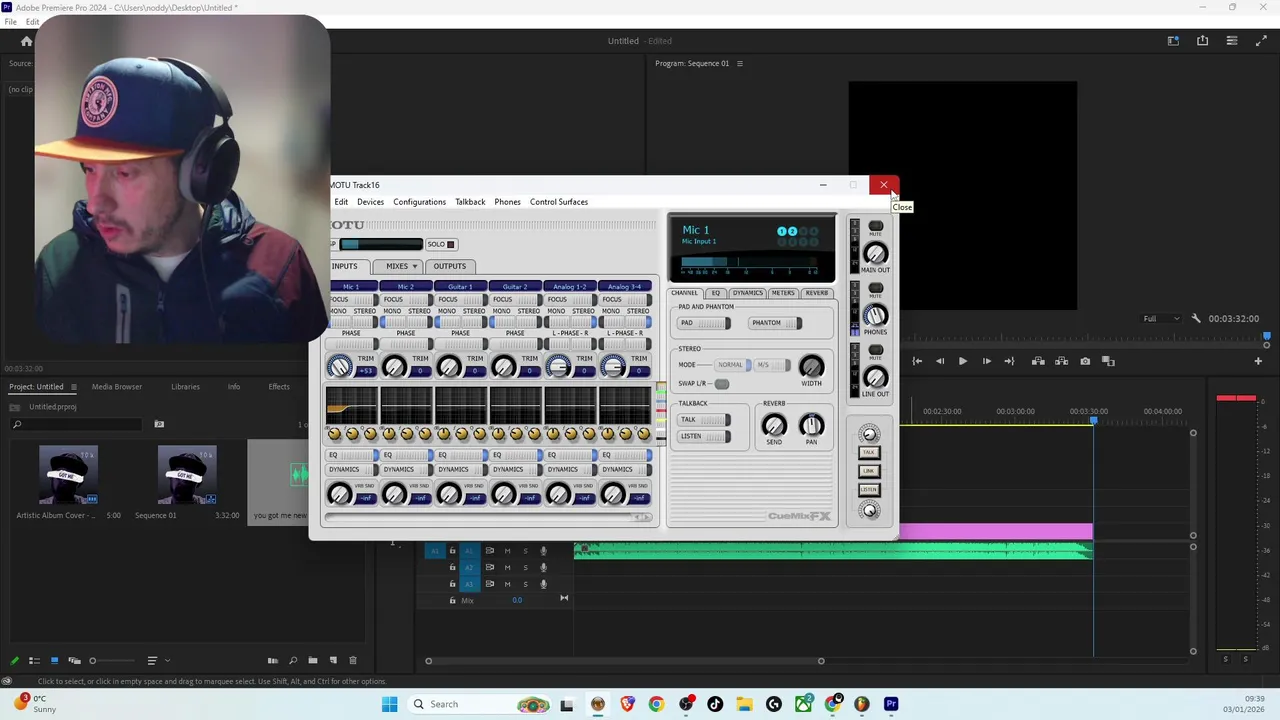Open Effects panel tab in Premiere
The image size is (1280, 720).
coord(279,387)
